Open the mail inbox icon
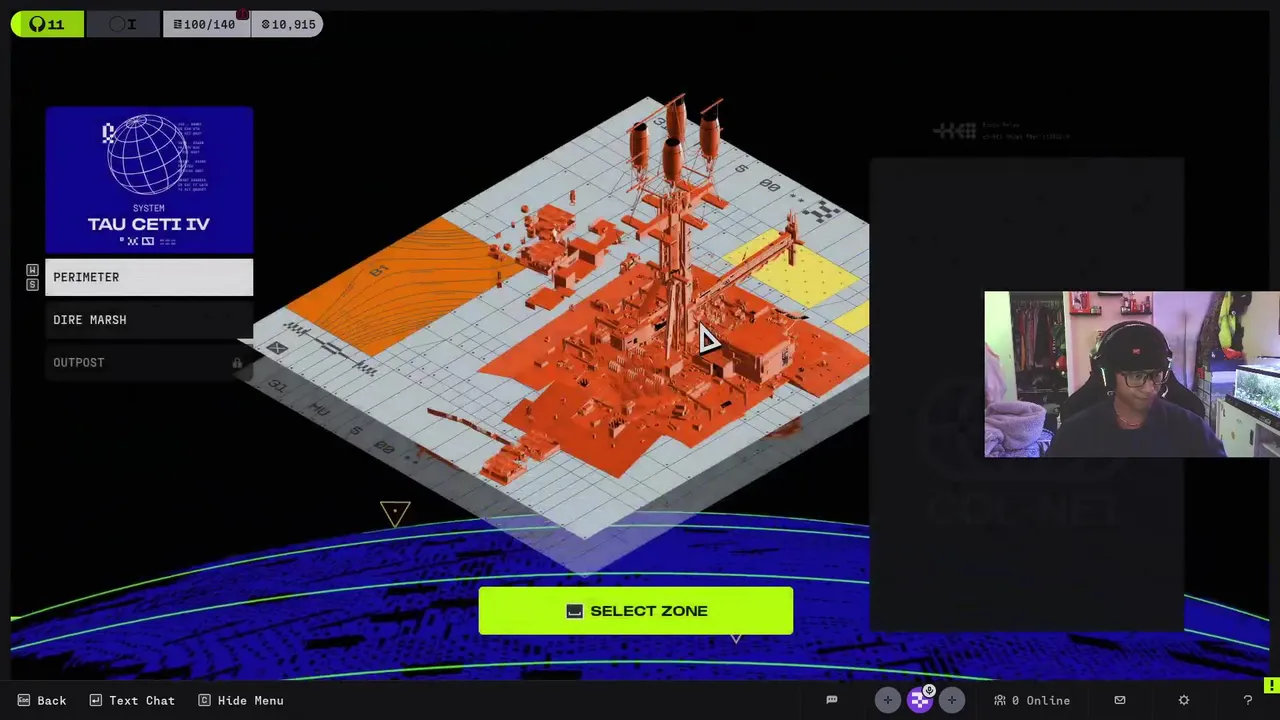The image size is (1280, 720). click(1120, 700)
